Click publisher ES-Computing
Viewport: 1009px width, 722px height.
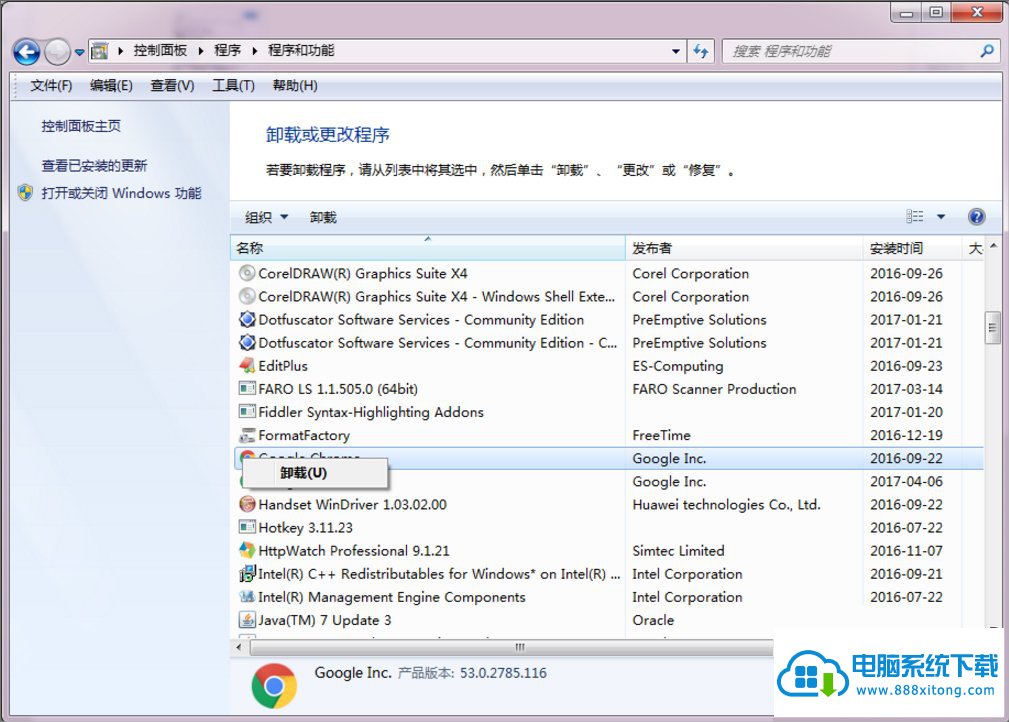tap(678, 366)
